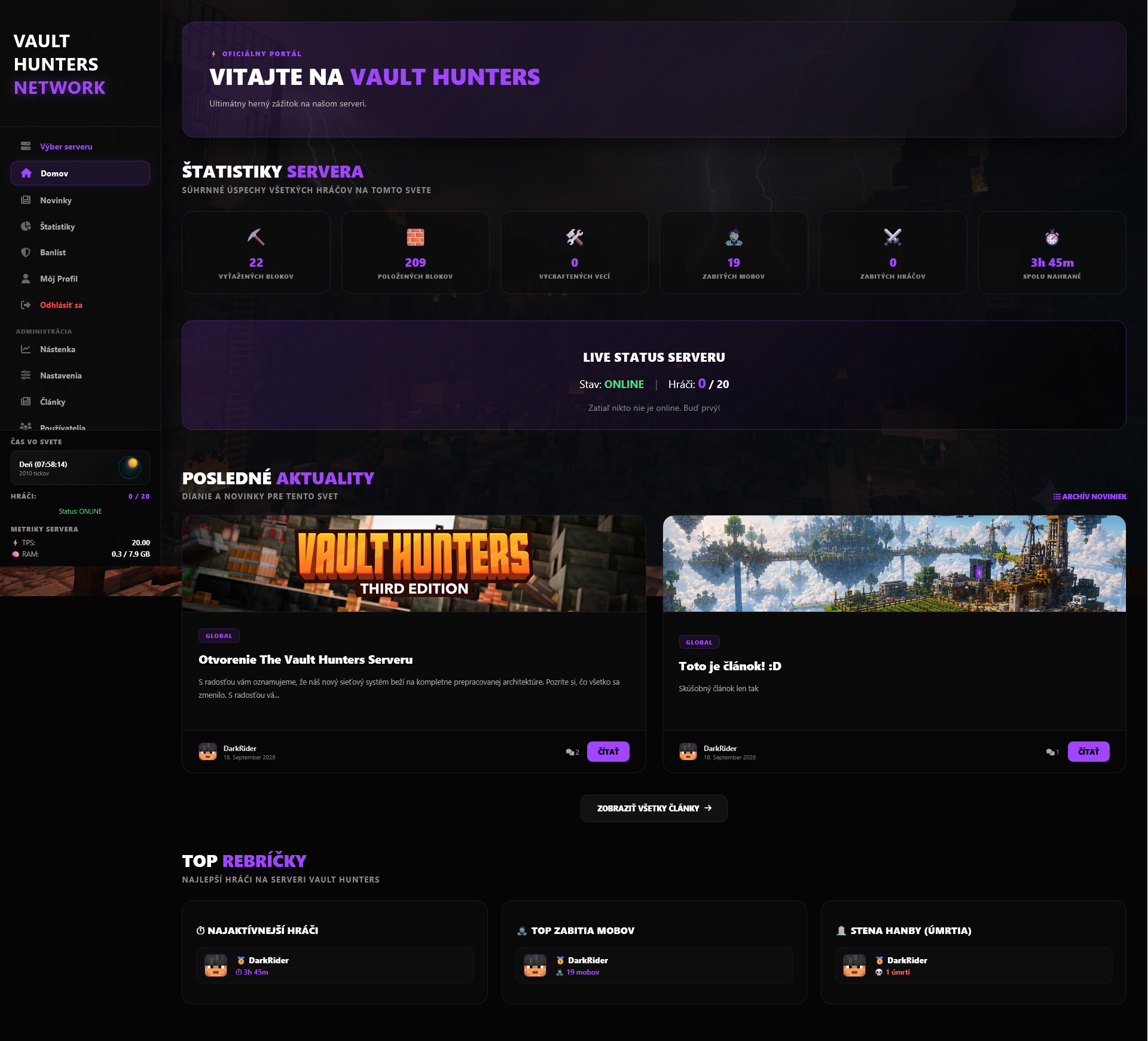1148x1041 pixels.
Task: Navigate to Štatistiky
Action: click(x=80, y=227)
